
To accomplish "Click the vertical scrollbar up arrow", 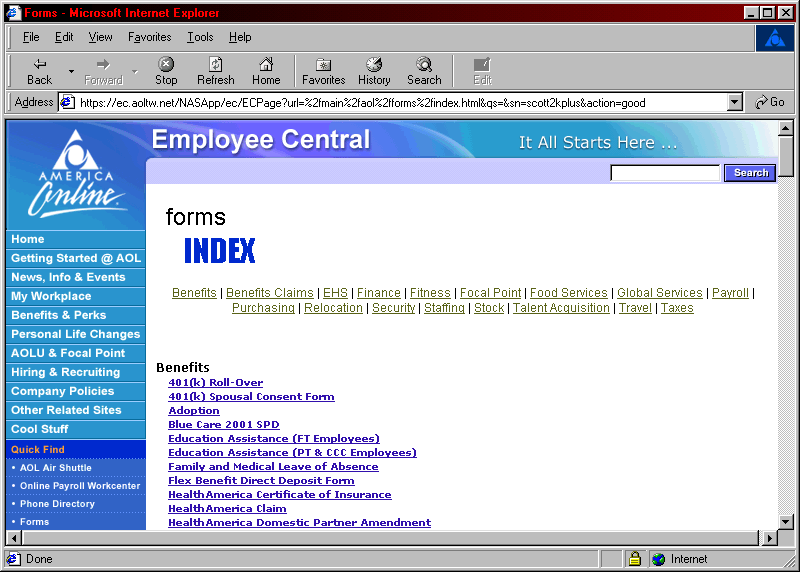I will (x=786, y=128).
